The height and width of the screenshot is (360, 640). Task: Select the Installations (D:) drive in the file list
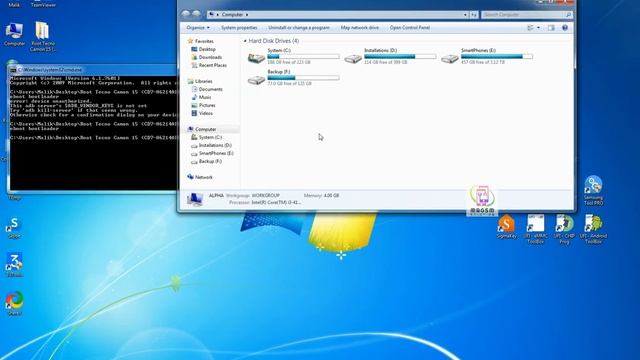390,56
